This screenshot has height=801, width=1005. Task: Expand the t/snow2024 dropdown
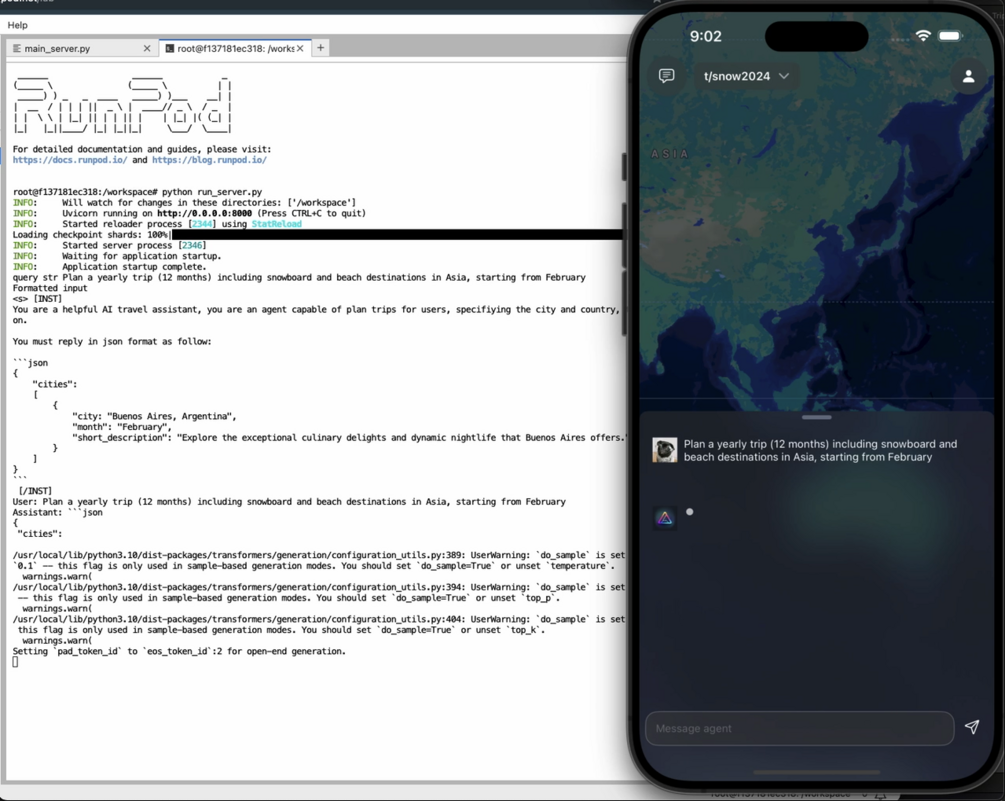pyautogui.click(x=746, y=76)
